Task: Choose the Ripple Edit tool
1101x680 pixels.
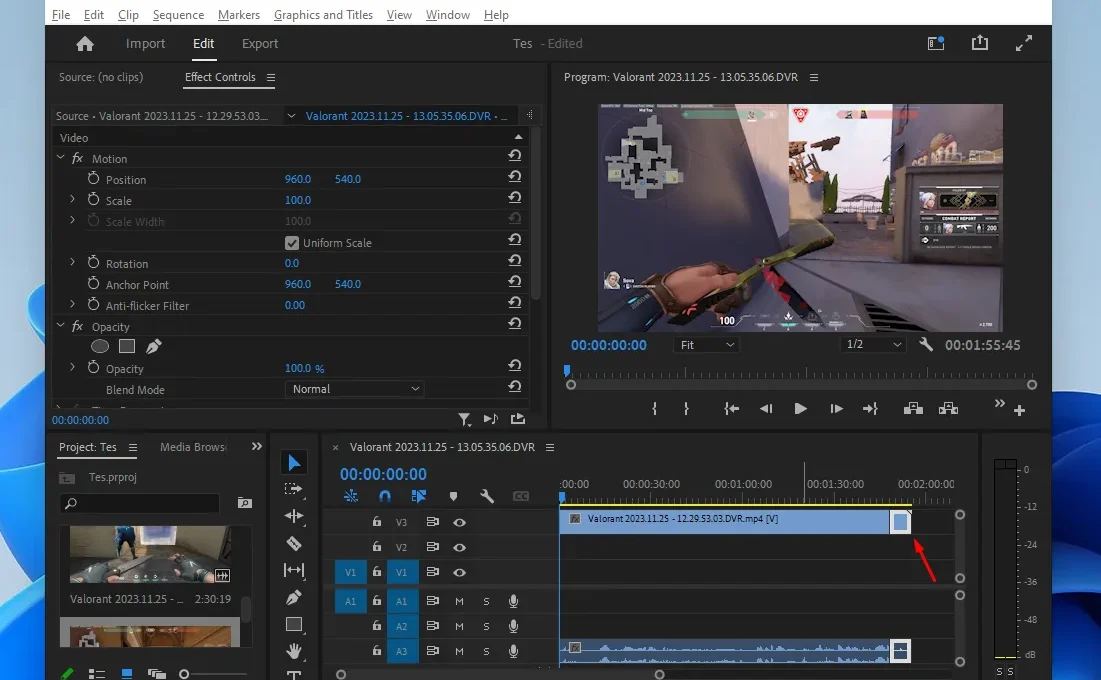Action: point(294,516)
